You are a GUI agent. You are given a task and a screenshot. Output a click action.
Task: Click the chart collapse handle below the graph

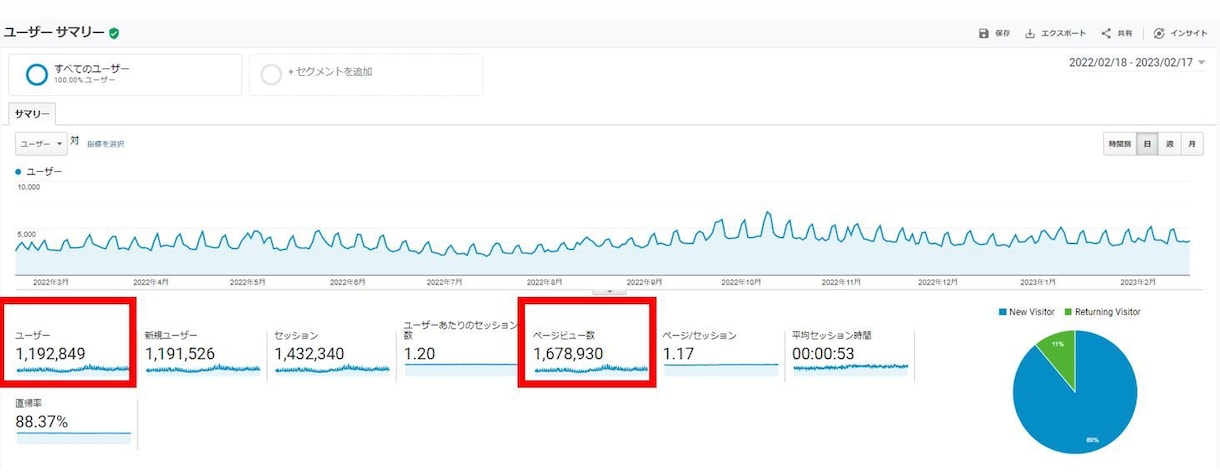(x=610, y=291)
